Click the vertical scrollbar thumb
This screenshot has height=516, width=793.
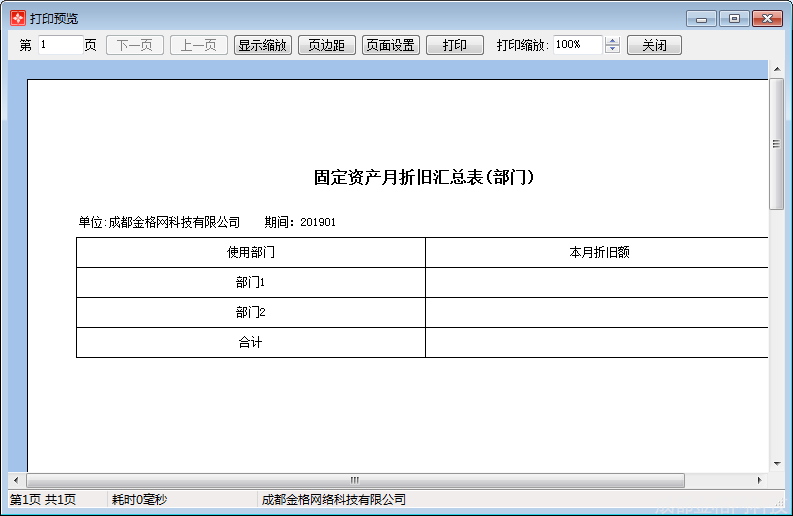[776, 143]
